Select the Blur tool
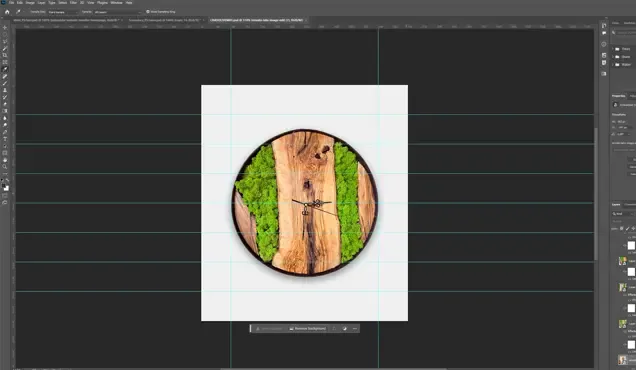 click(x=5, y=118)
